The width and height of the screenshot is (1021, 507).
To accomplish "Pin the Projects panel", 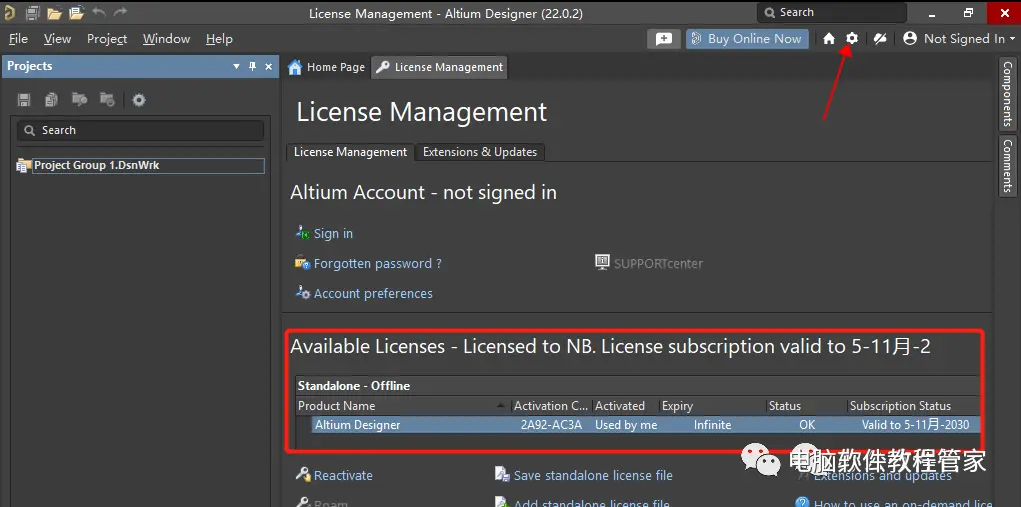I will coord(253,66).
